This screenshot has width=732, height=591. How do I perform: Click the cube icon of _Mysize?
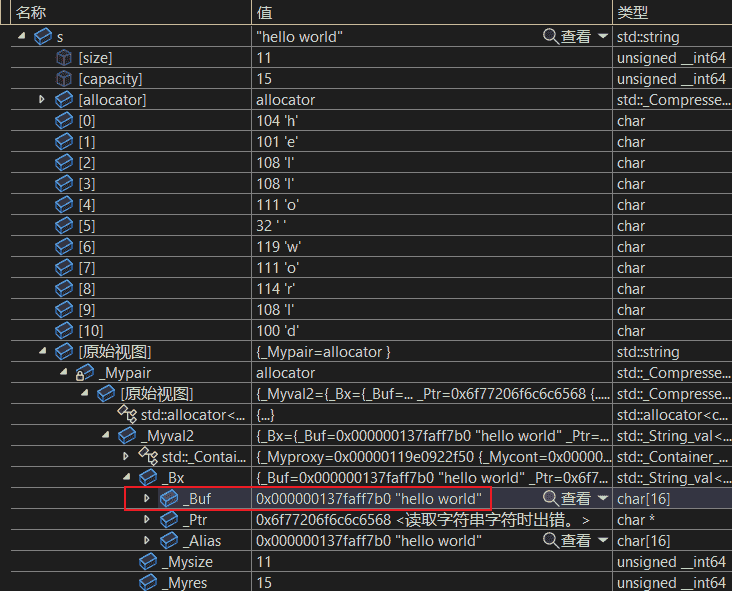[148, 562]
